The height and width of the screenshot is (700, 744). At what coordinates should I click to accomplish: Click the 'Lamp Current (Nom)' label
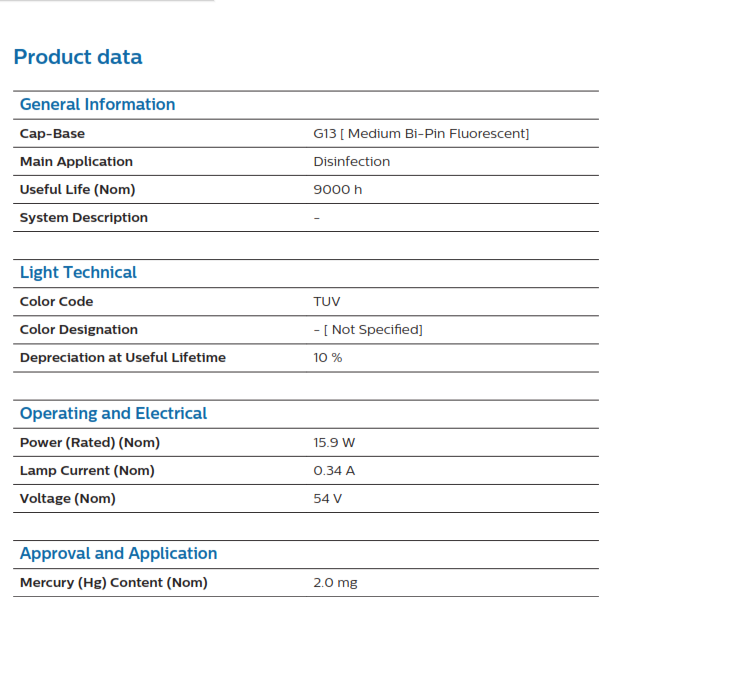[87, 471]
